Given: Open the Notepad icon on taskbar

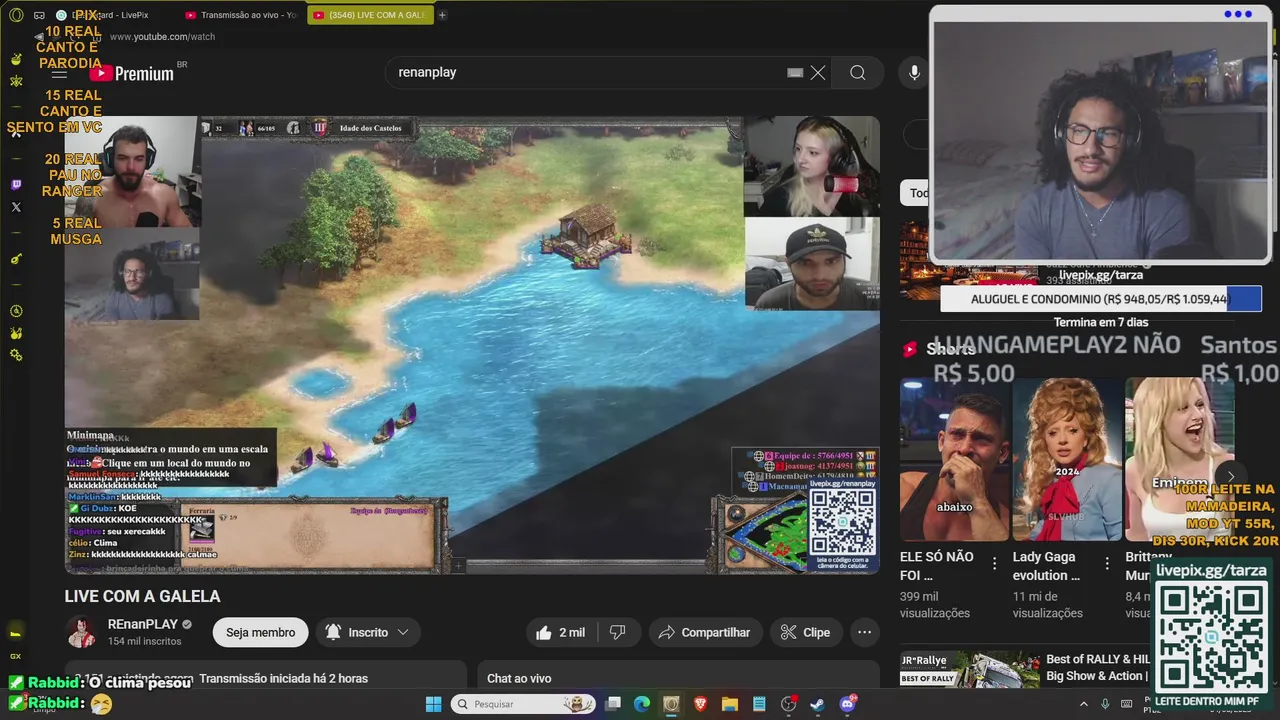Looking at the screenshot, I should (759, 704).
